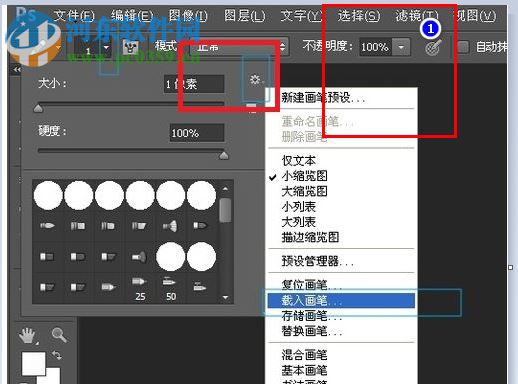Screen dimensions: 518x384
Task: Open the 模式 blend mode dropdown
Action: (238, 47)
